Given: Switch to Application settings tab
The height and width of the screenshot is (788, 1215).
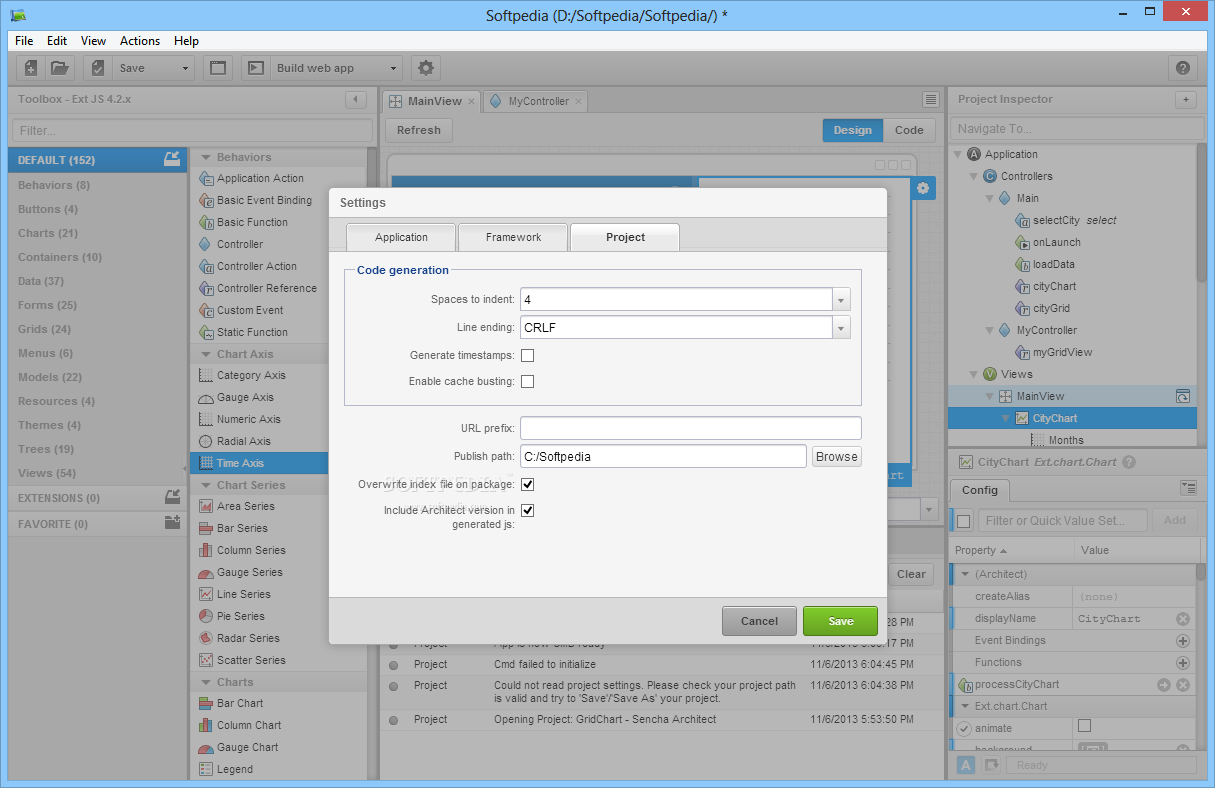Looking at the screenshot, I should click(x=401, y=237).
